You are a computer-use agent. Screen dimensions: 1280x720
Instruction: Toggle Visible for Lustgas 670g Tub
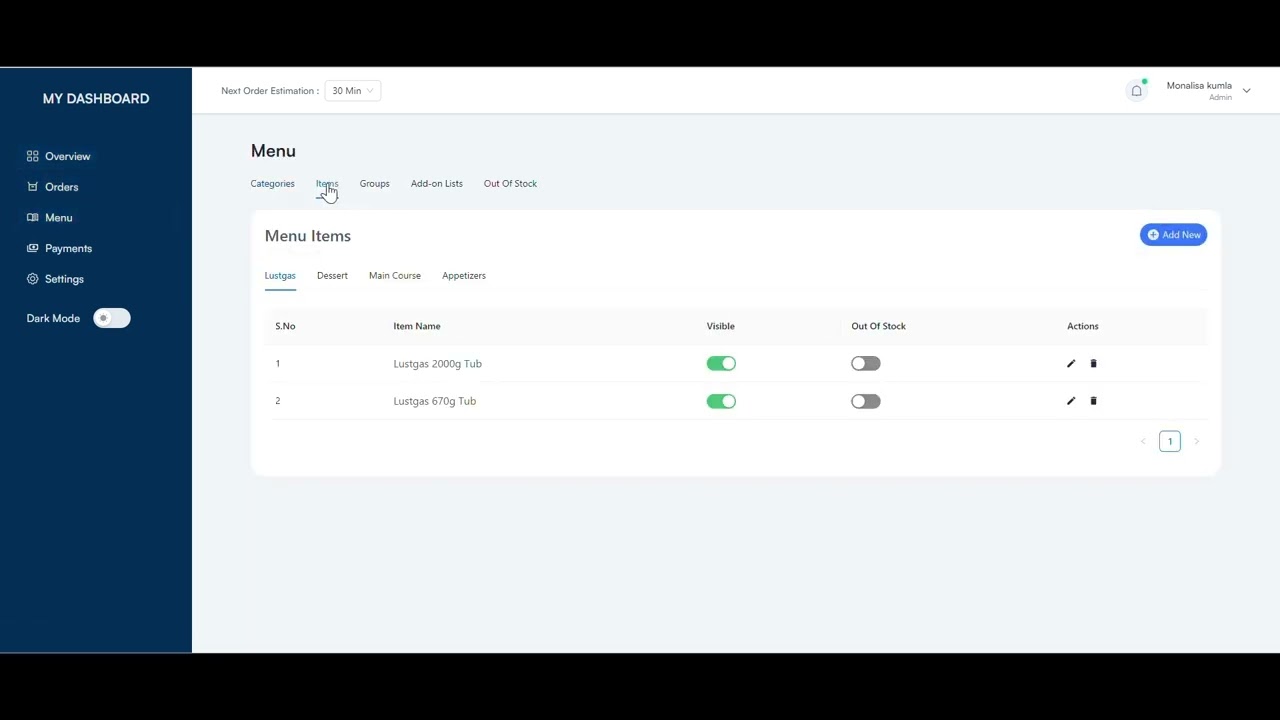click(x=721, y=401)
